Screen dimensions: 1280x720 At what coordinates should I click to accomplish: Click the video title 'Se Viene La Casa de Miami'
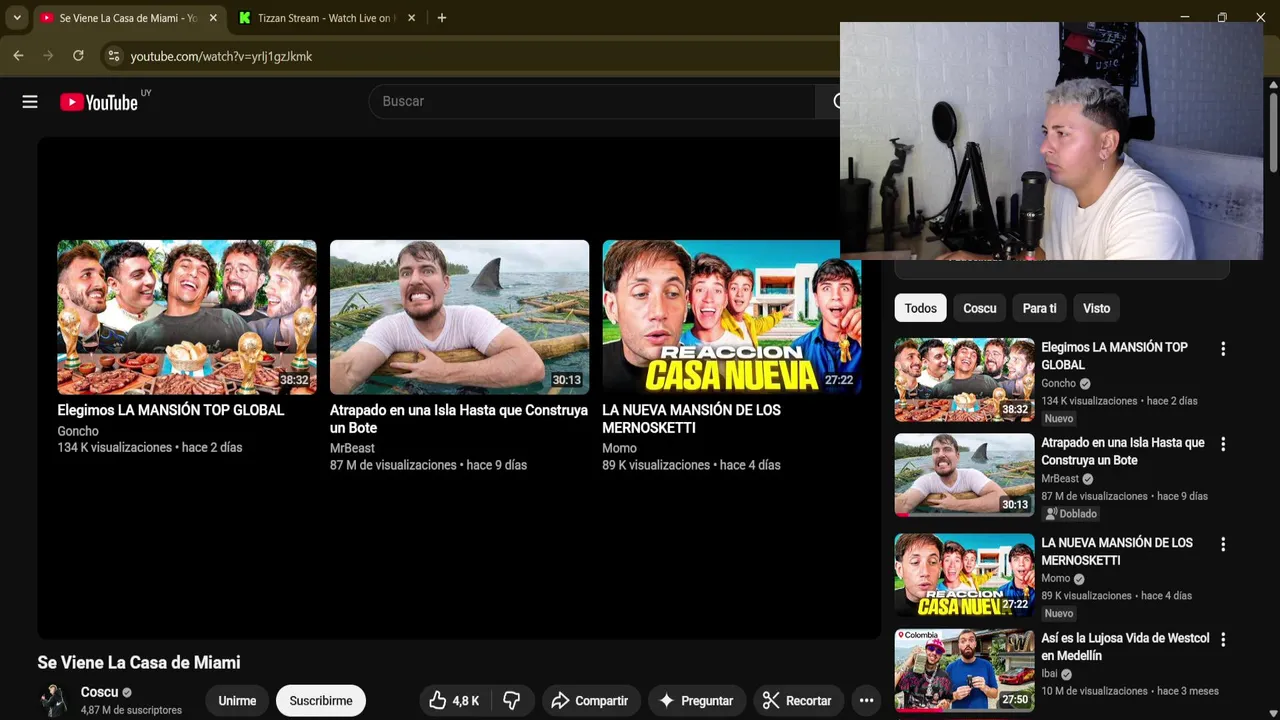(139, 662)
